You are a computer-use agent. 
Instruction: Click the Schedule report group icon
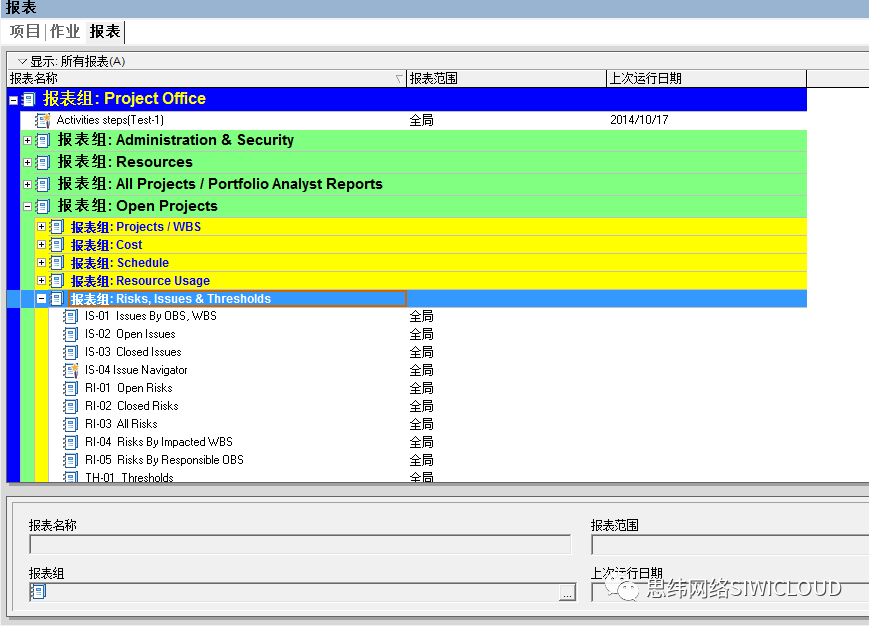click(x=57, y=263)
